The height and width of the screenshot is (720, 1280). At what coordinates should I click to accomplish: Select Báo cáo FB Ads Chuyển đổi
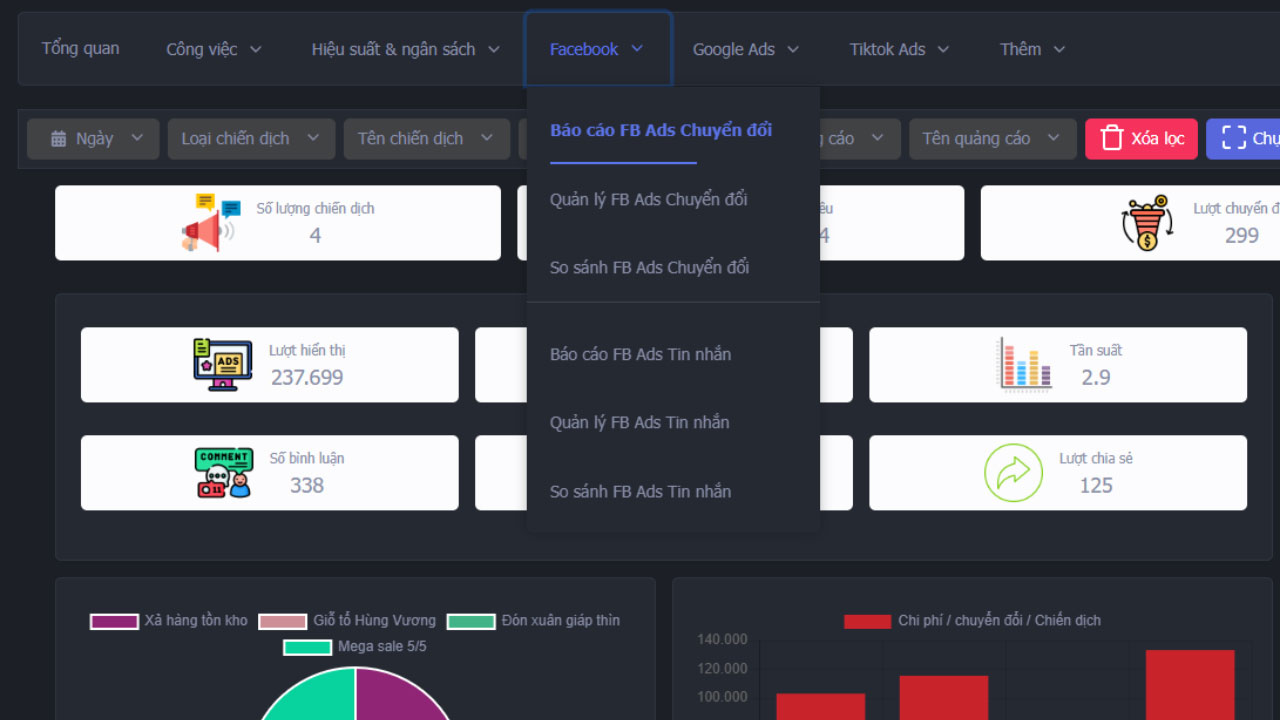(661, 130)
